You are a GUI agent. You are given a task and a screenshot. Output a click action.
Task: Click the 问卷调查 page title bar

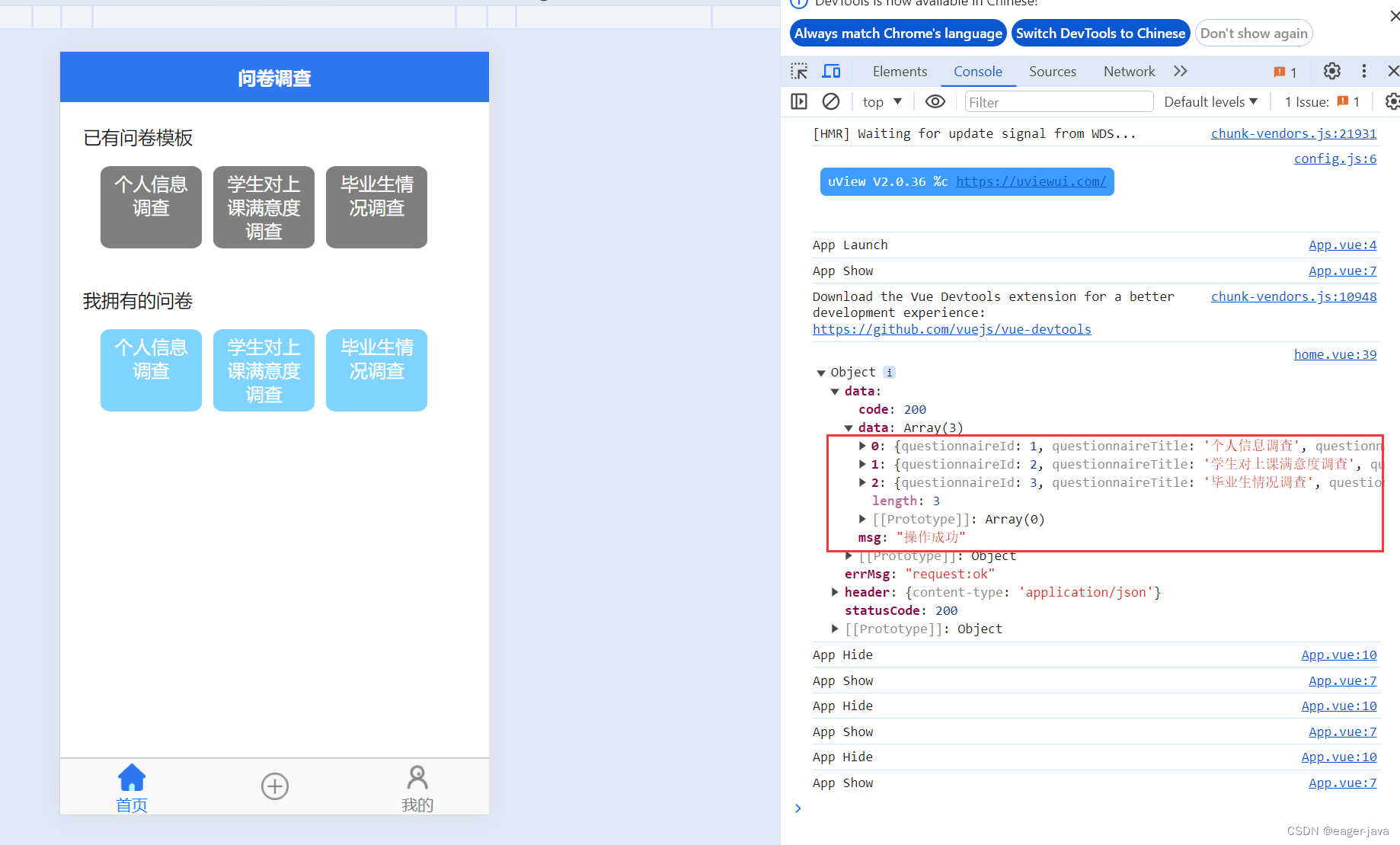(x=274, y=77)
